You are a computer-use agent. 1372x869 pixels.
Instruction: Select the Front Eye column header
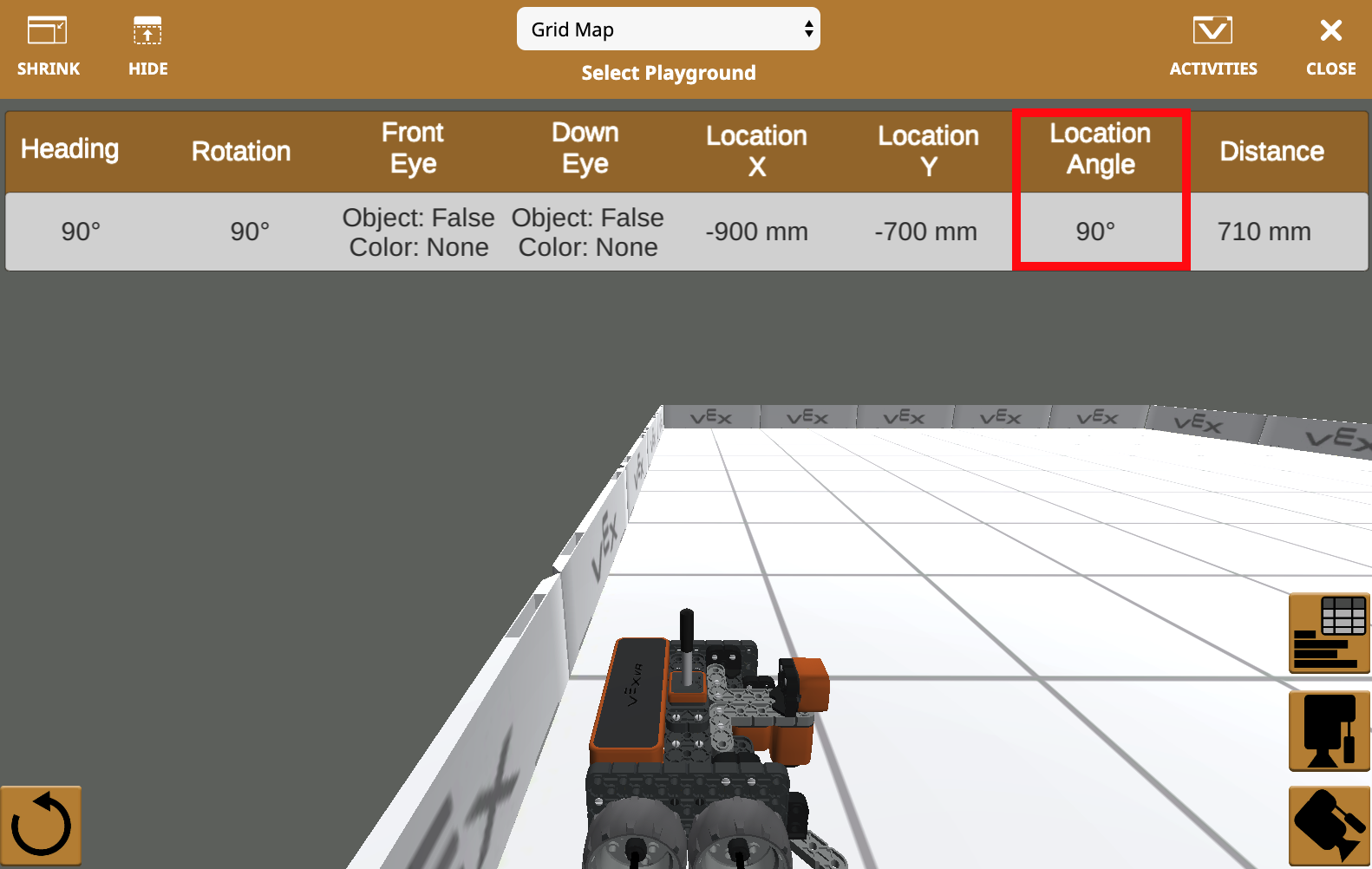[413, 148]
